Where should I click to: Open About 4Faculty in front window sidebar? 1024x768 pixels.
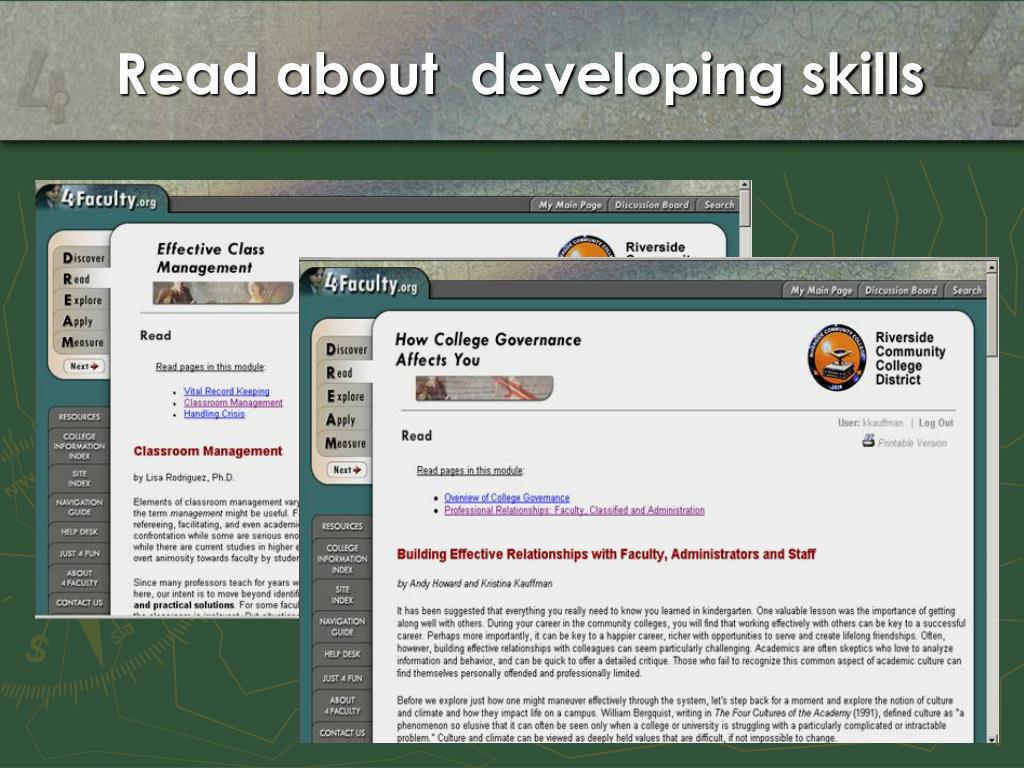tap(342, 705)
